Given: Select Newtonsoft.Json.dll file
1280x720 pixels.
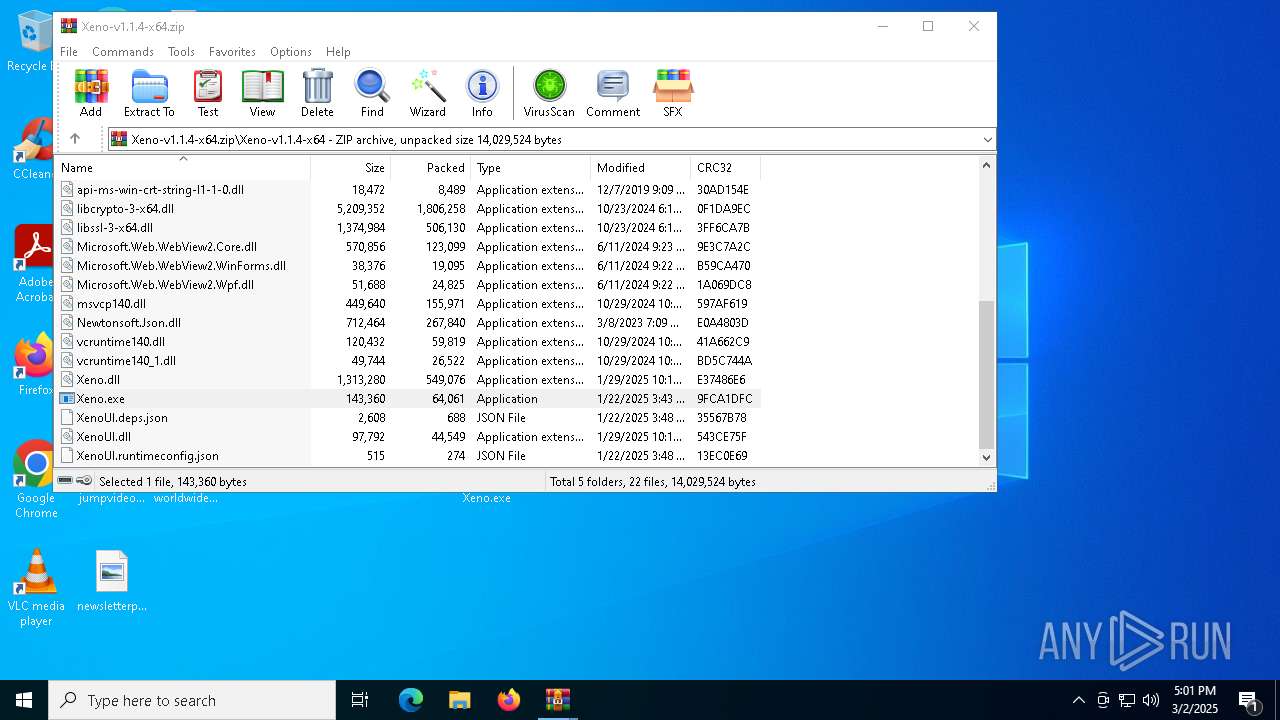Looking at the screenshot, I should (x=408, y=322).
